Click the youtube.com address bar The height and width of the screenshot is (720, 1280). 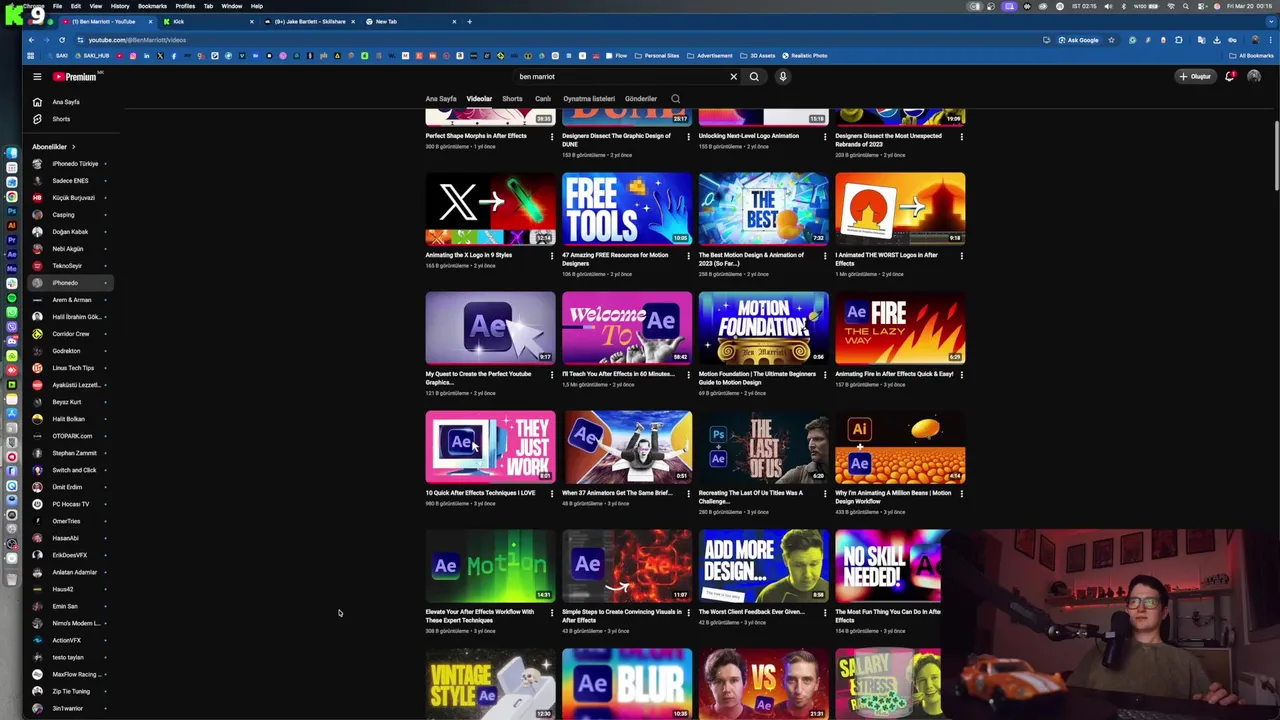pyautogui.click(x=560, y=40)
